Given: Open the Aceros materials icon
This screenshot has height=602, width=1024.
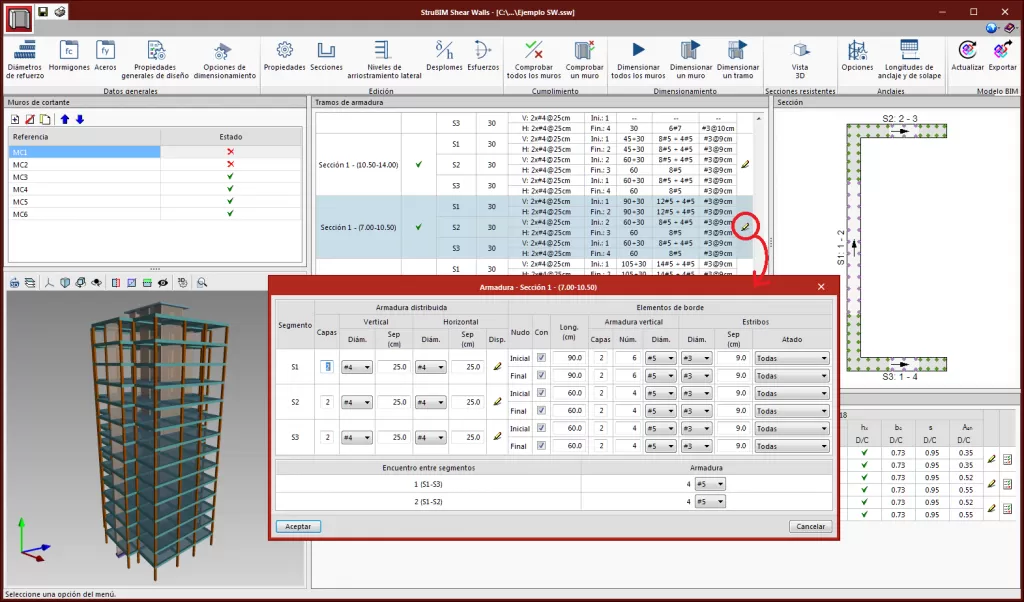Looking at the screenshot, I should (x=105, y=50).
